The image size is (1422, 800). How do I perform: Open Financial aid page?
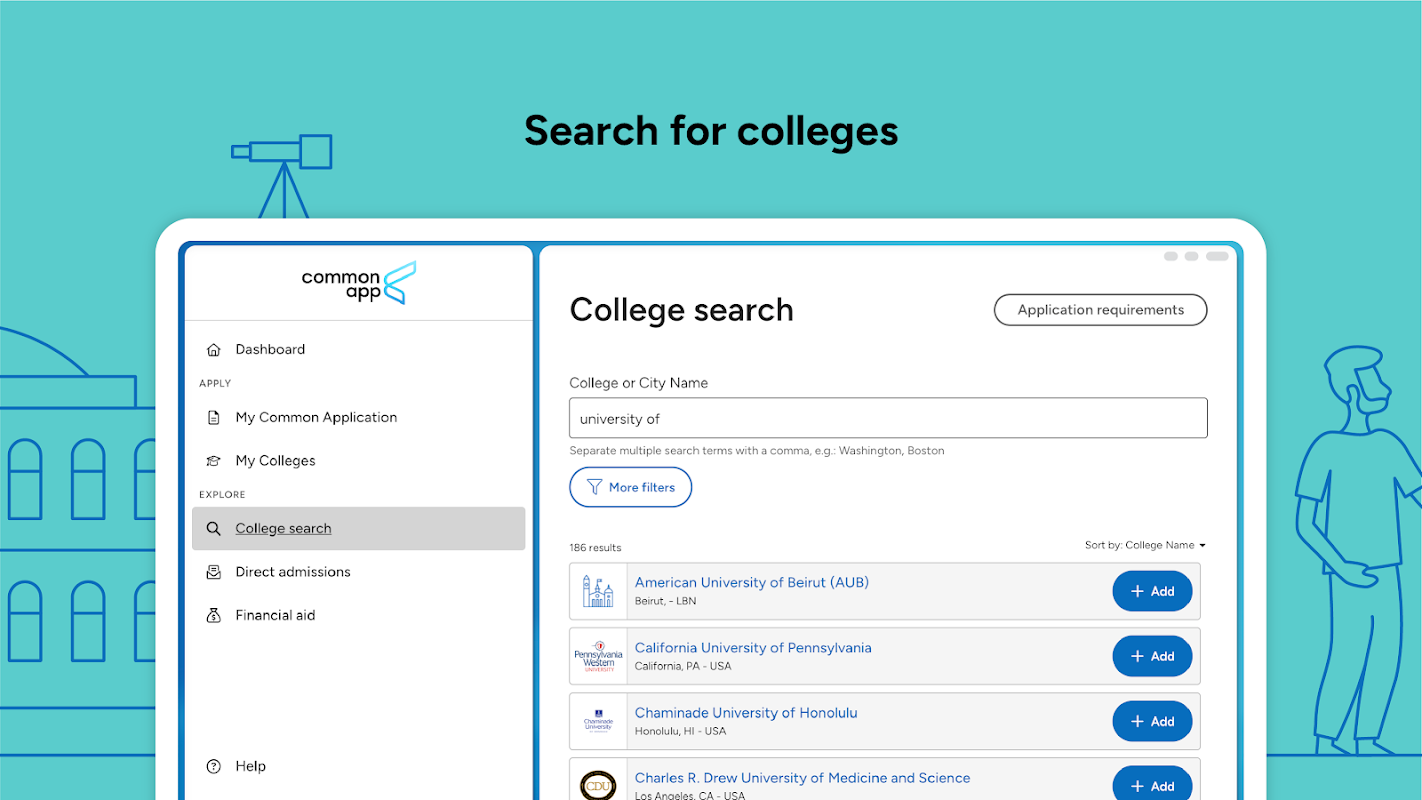tap(275, 615)
